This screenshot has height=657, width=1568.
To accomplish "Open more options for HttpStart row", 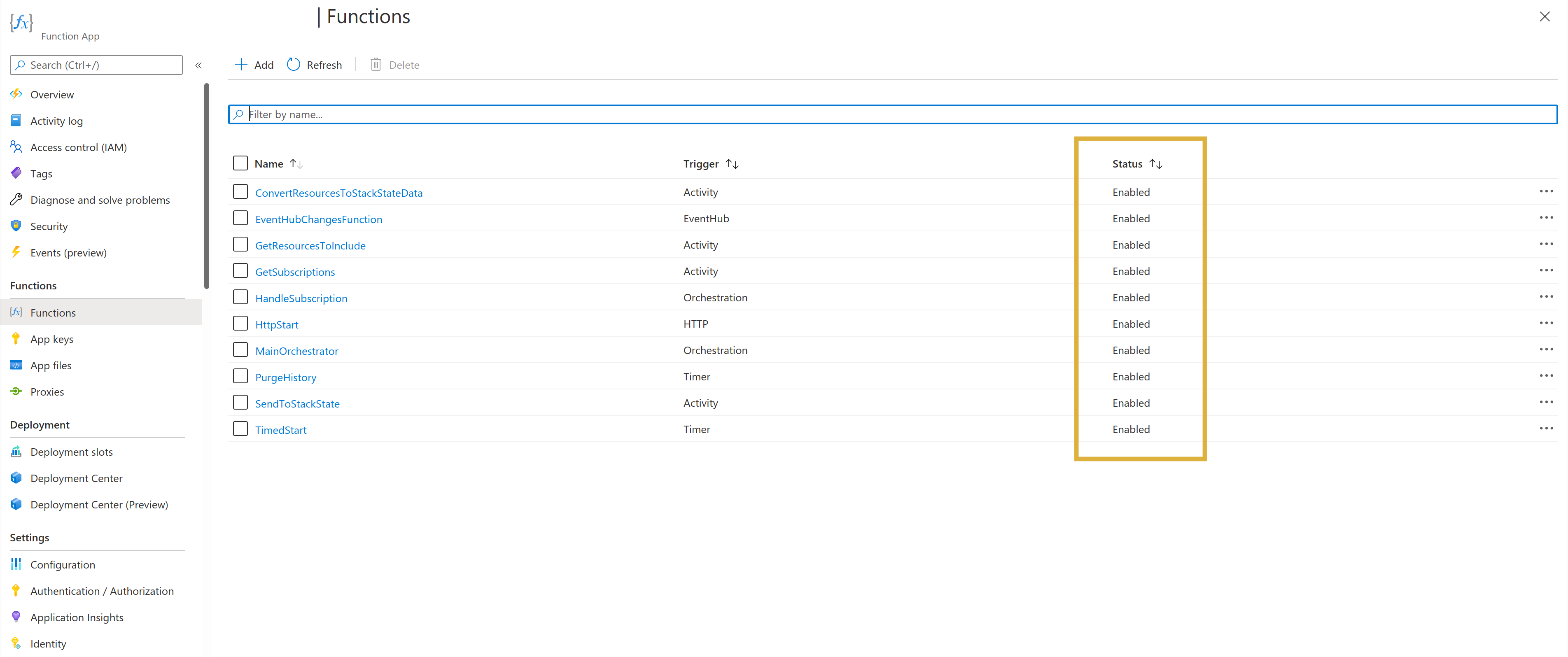I will coord(1546,323).
